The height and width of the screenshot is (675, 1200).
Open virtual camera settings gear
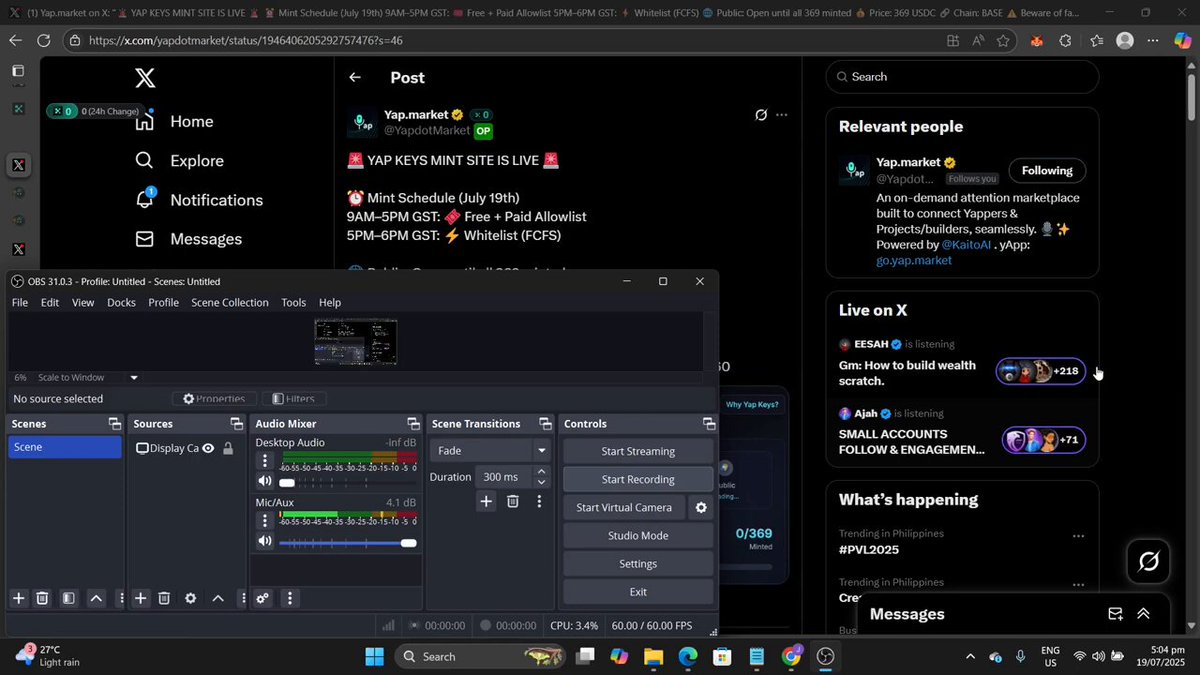pyautogui.click(x=701, y=507)
